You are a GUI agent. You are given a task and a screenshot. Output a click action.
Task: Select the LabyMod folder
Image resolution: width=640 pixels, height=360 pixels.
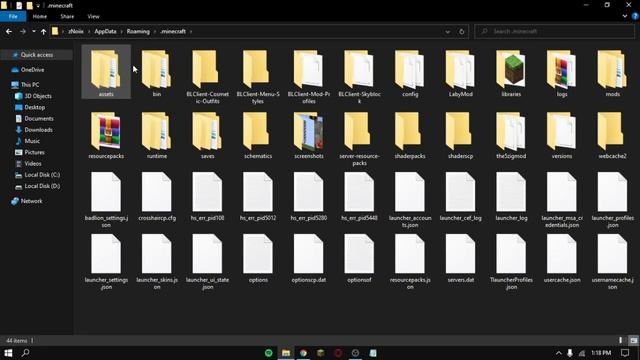point(460,73)
